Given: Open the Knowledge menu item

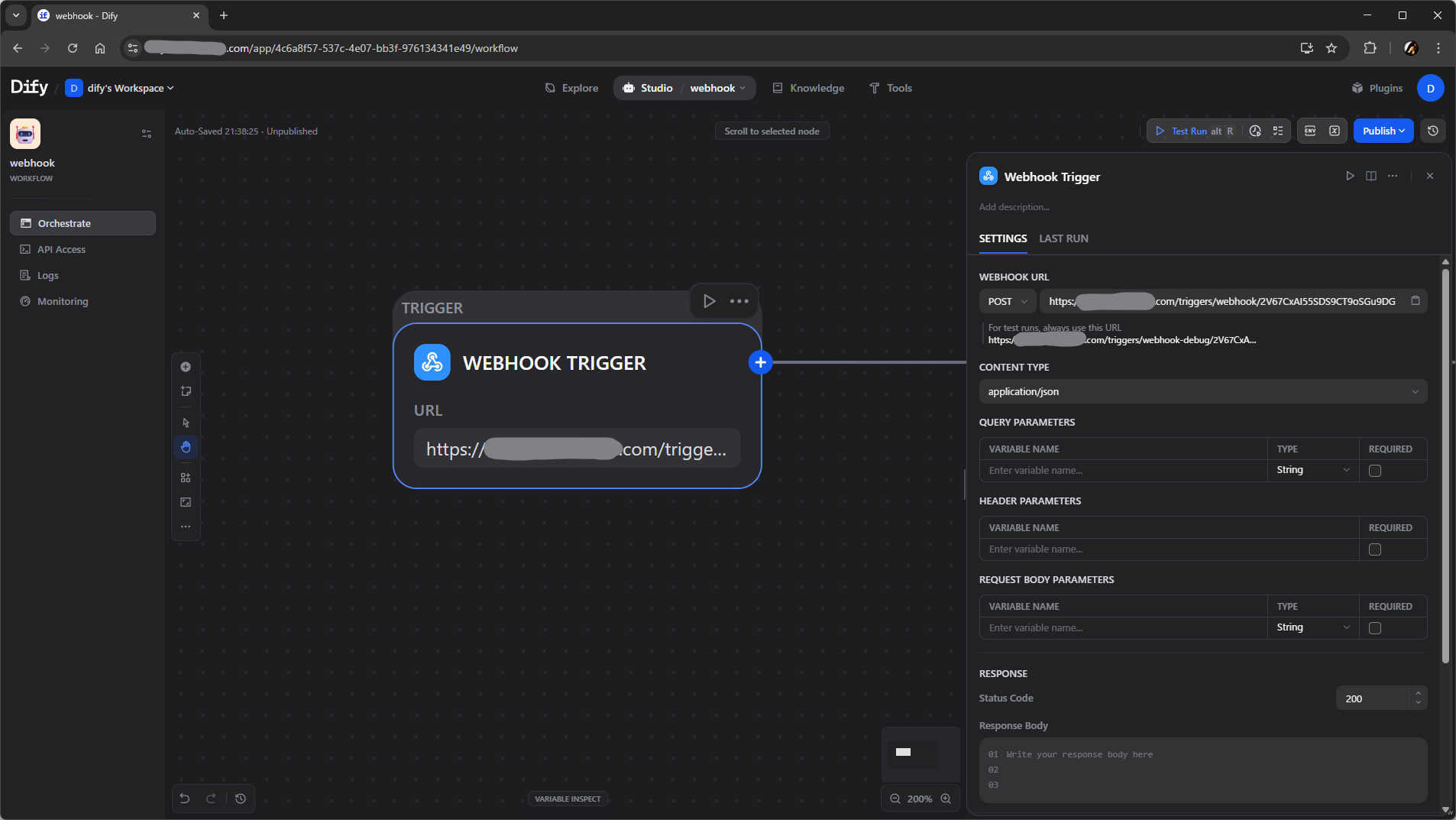Looking at the screenshot, I should [x=808, y=88].
